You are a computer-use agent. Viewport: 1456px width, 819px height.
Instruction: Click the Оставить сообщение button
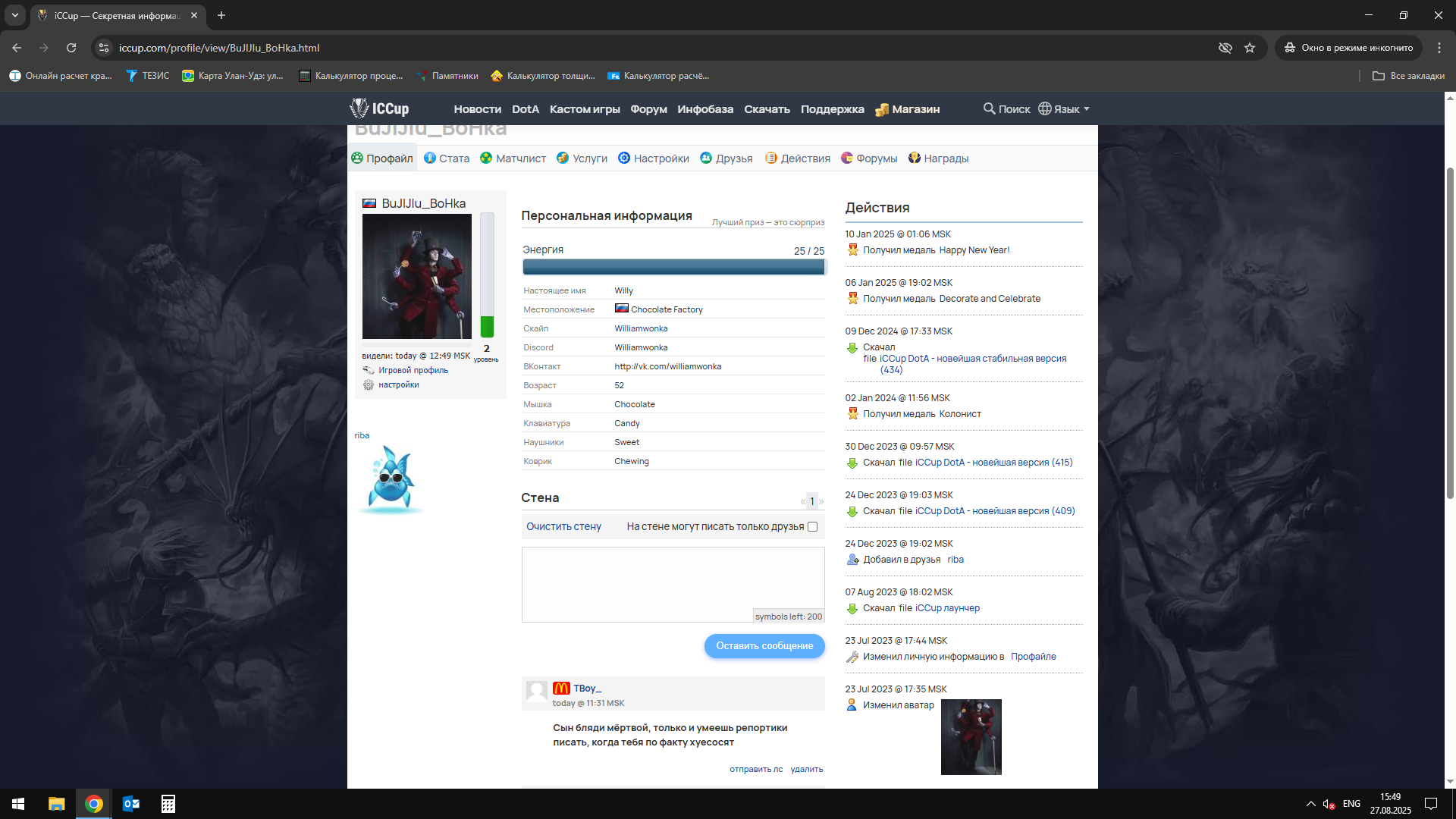pos(764,646)
